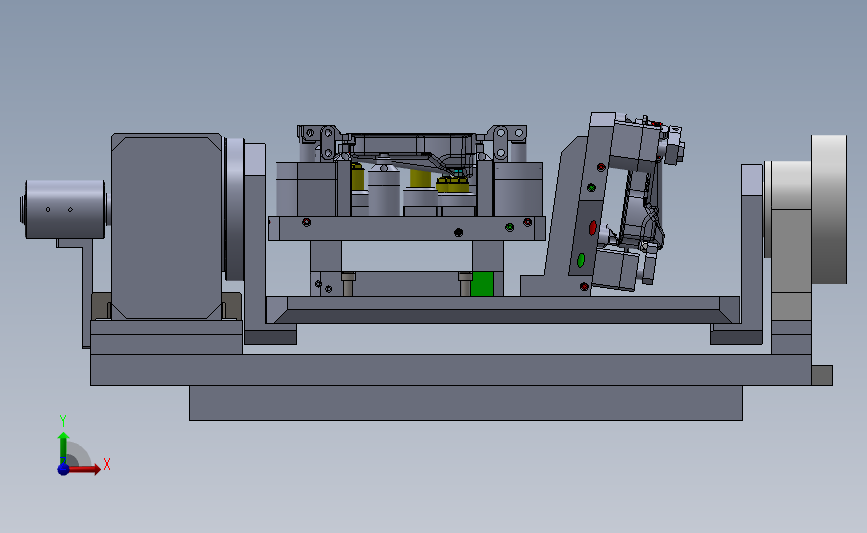Viewport: 867px width, 533px height.
Task: Click the blue Z-axis ball at the triad origin
Action: coord(63,469)
